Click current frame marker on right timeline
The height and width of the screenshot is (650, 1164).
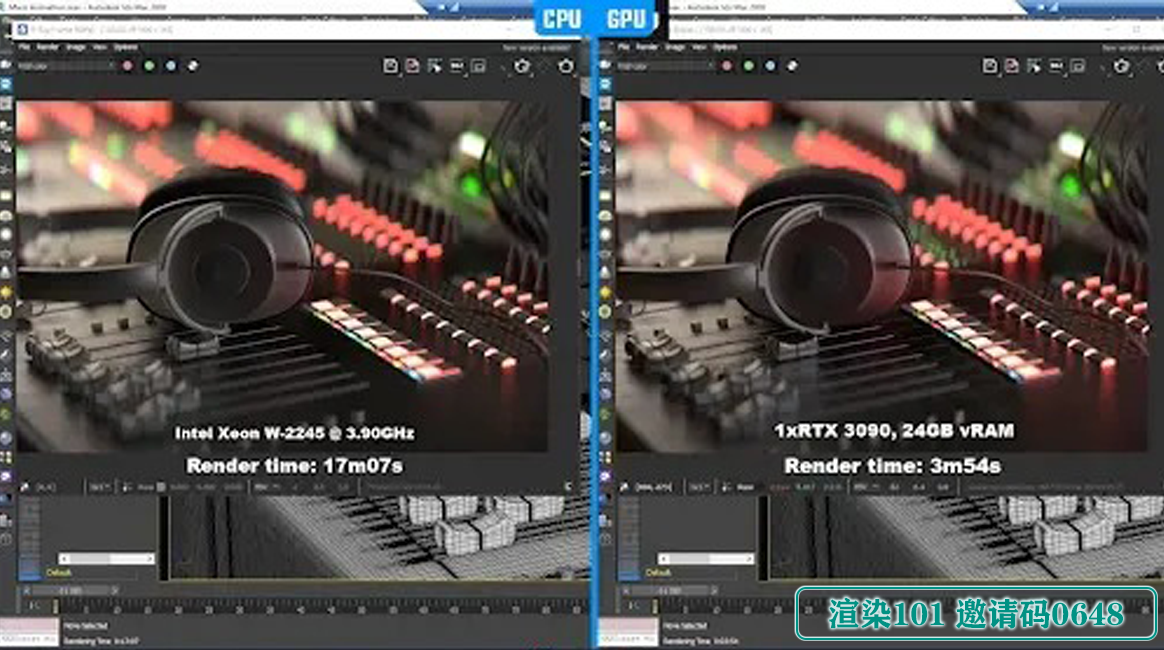pyautogui.click(x=654, y=606)
